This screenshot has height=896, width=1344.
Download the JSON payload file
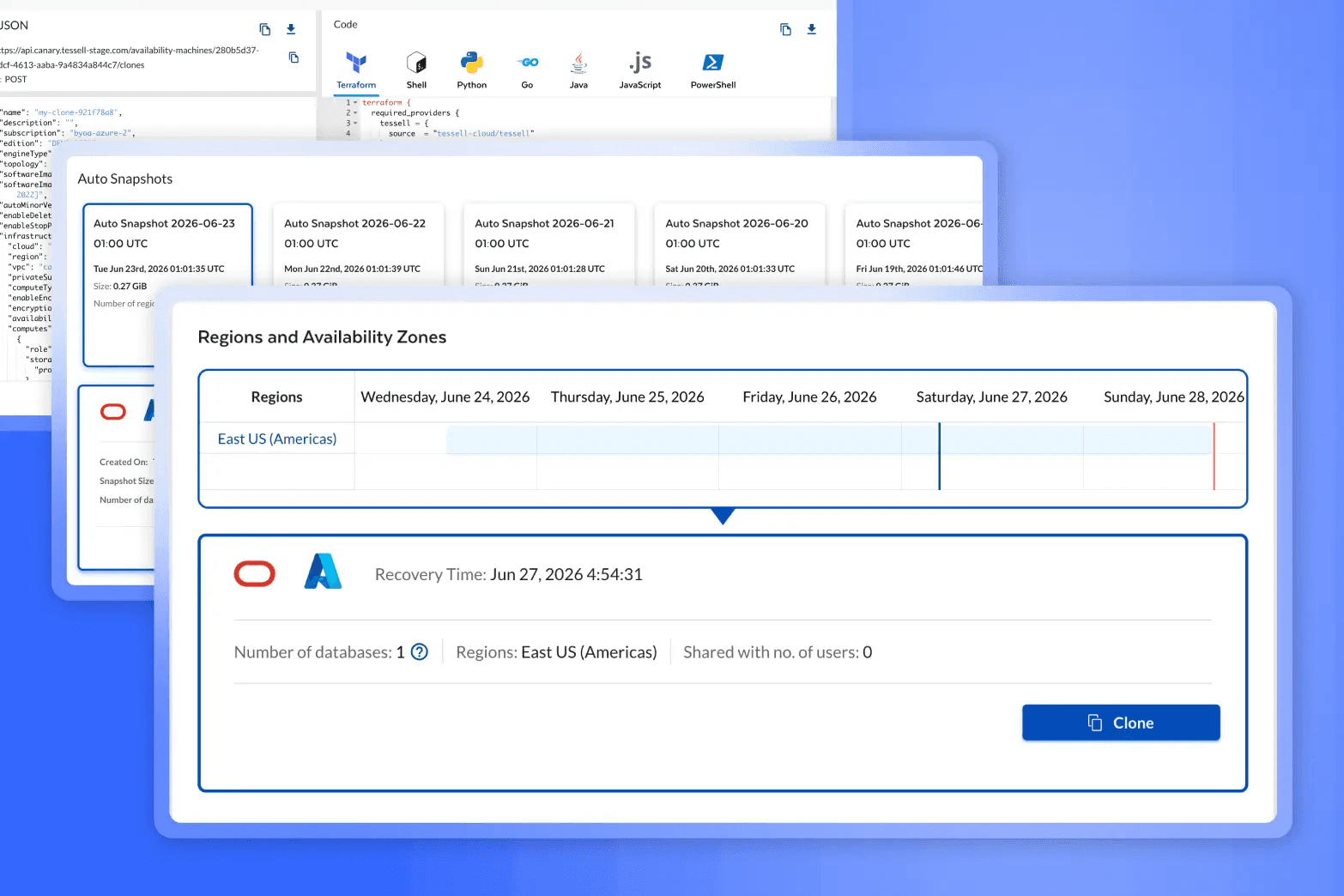tap(291, 29)
